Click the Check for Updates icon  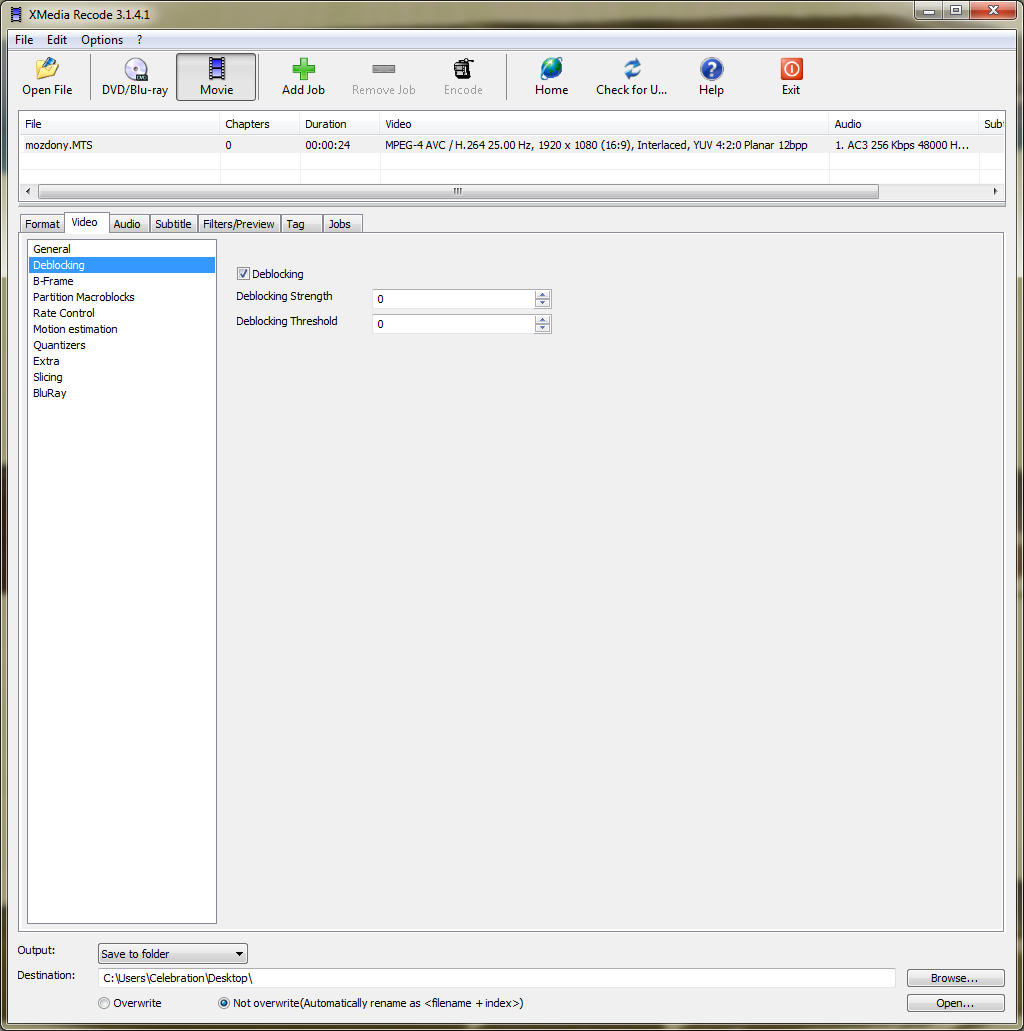coord(631,68)
